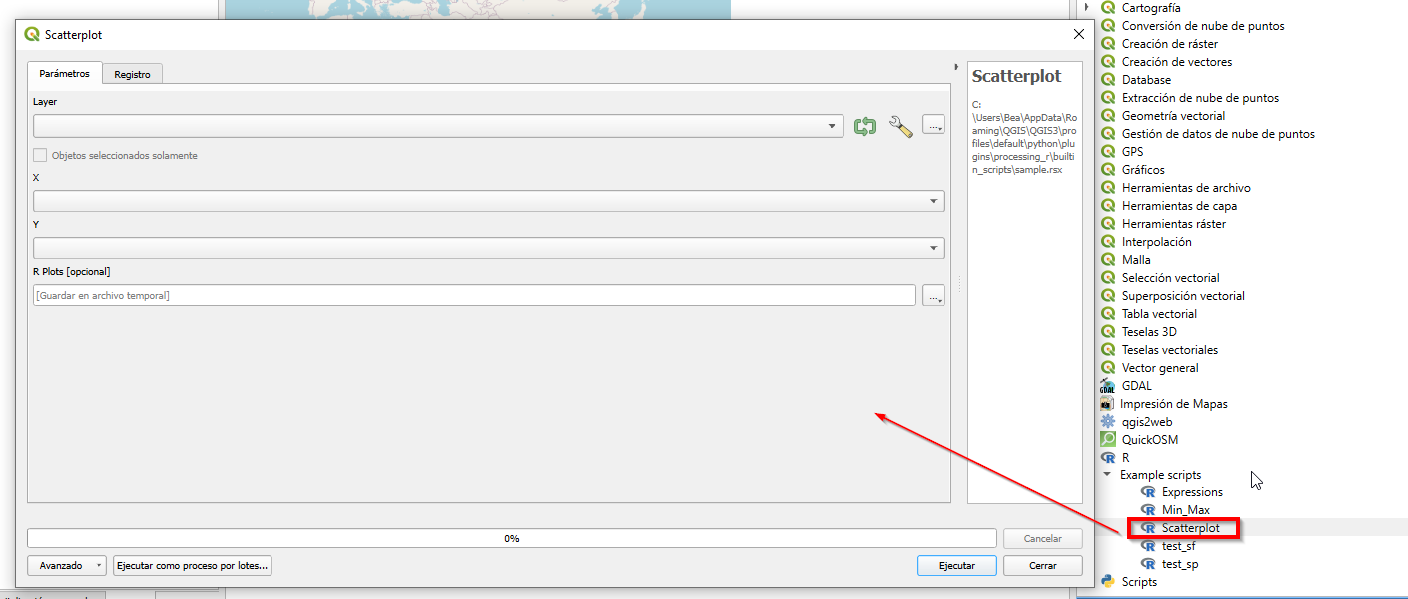Click Herramientas de archivo icon
Screen dimensions: 1408x599
[x=1108, y=188]
